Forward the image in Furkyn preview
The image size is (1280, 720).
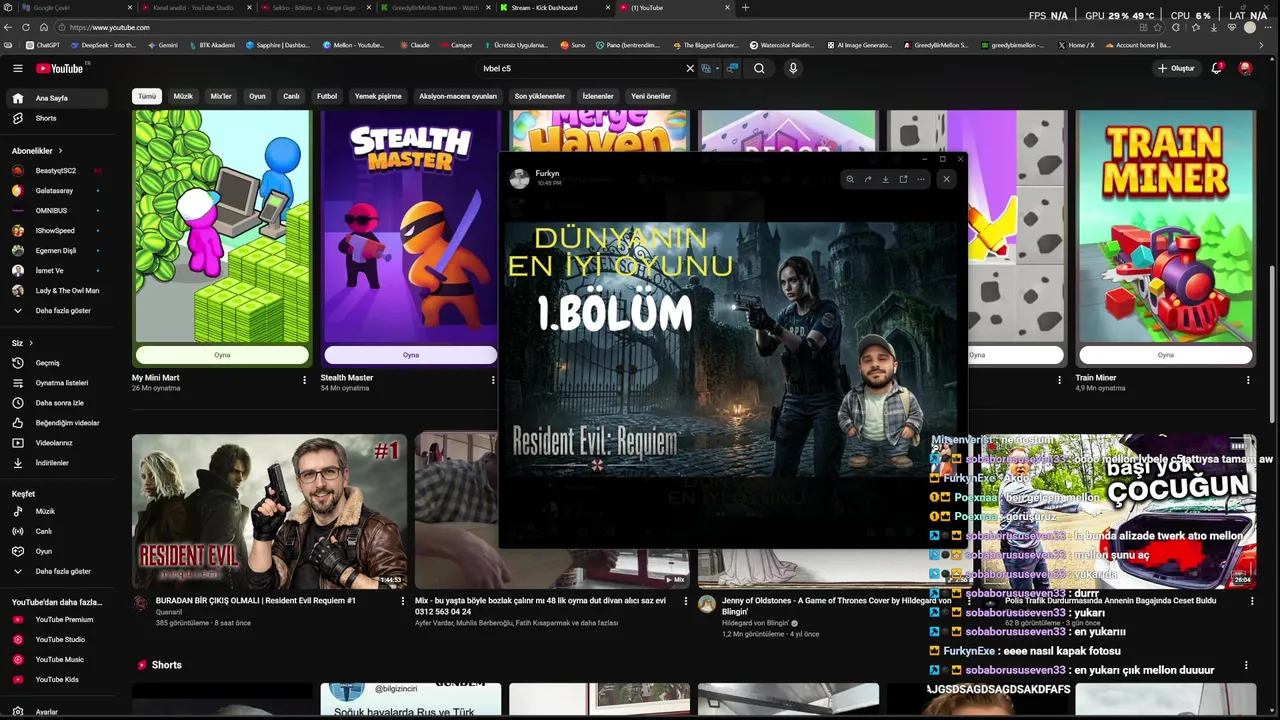click(868, 179)
